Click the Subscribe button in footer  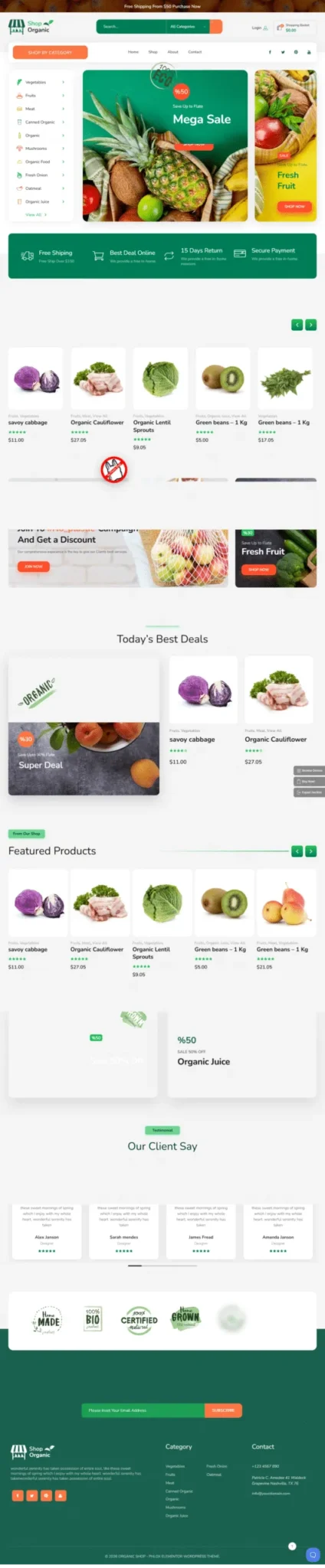pyautogui.click(x=223, y=1410)
